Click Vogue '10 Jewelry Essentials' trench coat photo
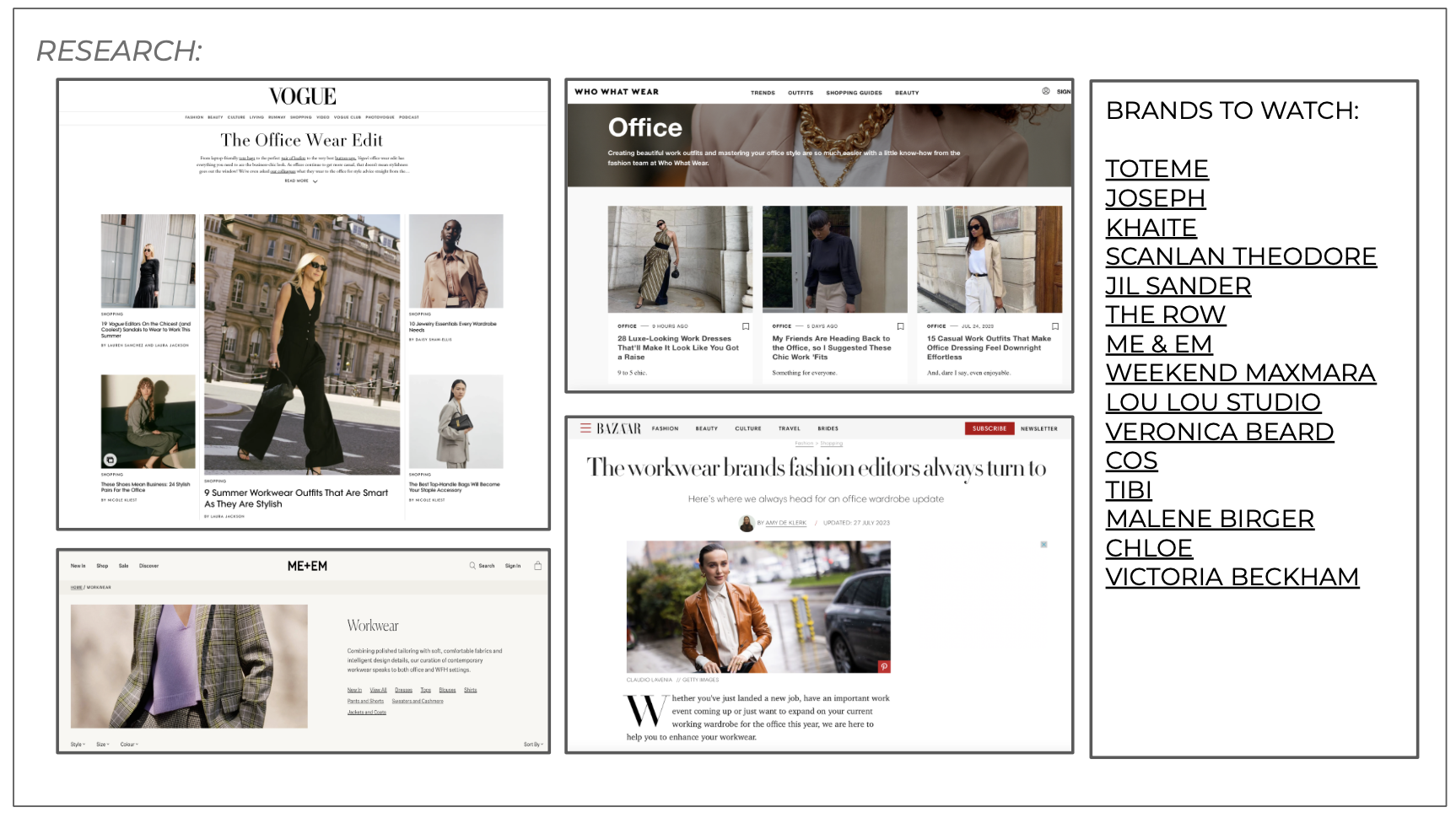 coord(456,261)
